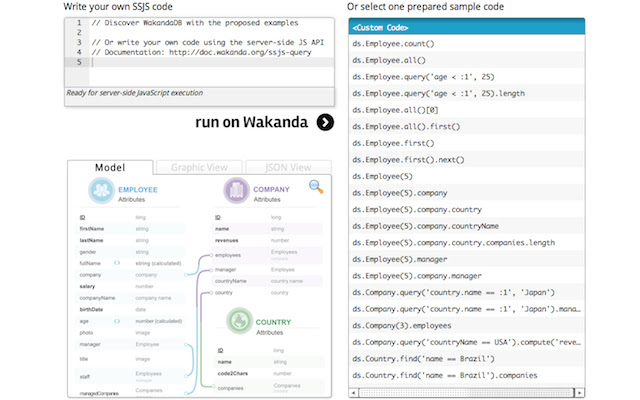Click the calculated icon next to fullName
640x400 pixels.
[117, 263]
